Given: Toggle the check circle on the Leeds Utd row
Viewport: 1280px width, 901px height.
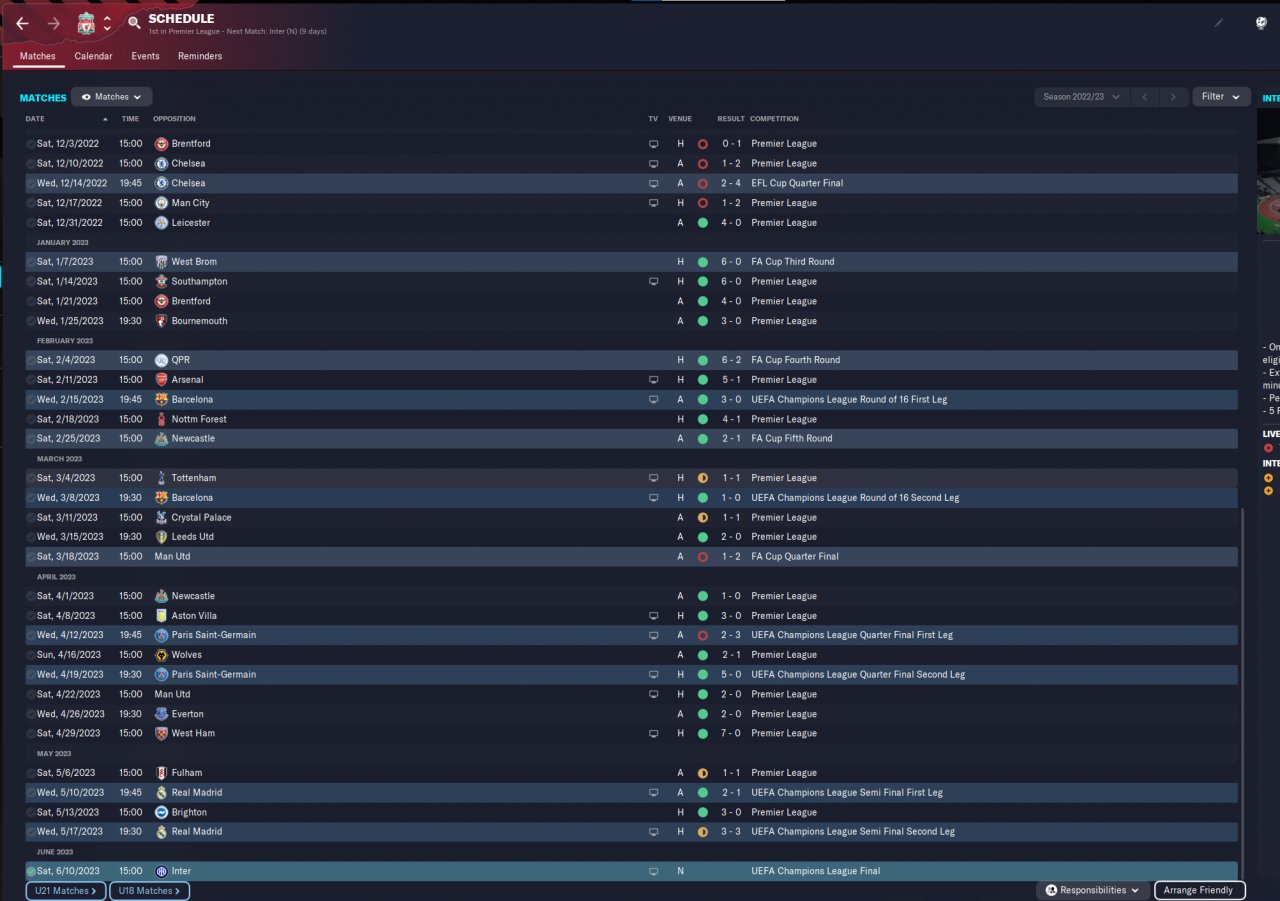Looking at the screenshot, I should (31, 537).
